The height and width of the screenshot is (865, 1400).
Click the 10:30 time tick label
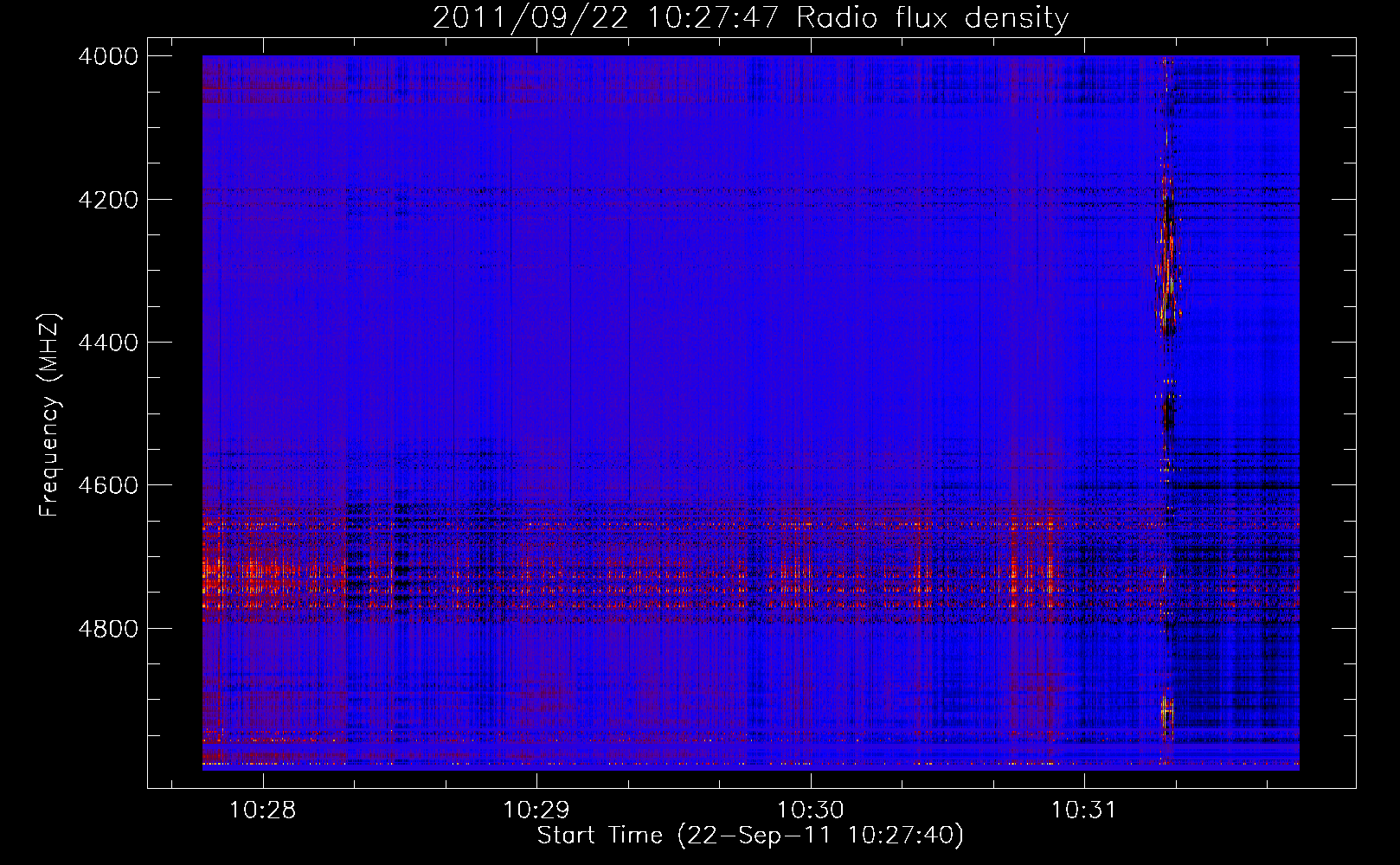point(811,811)
